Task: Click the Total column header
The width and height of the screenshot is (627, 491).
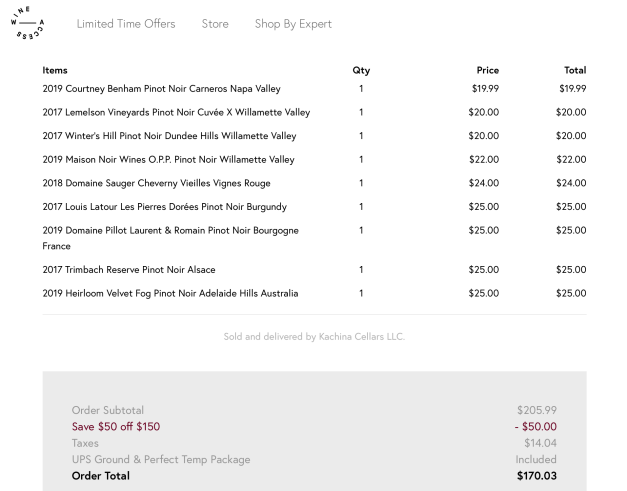Action: [575, 70]
